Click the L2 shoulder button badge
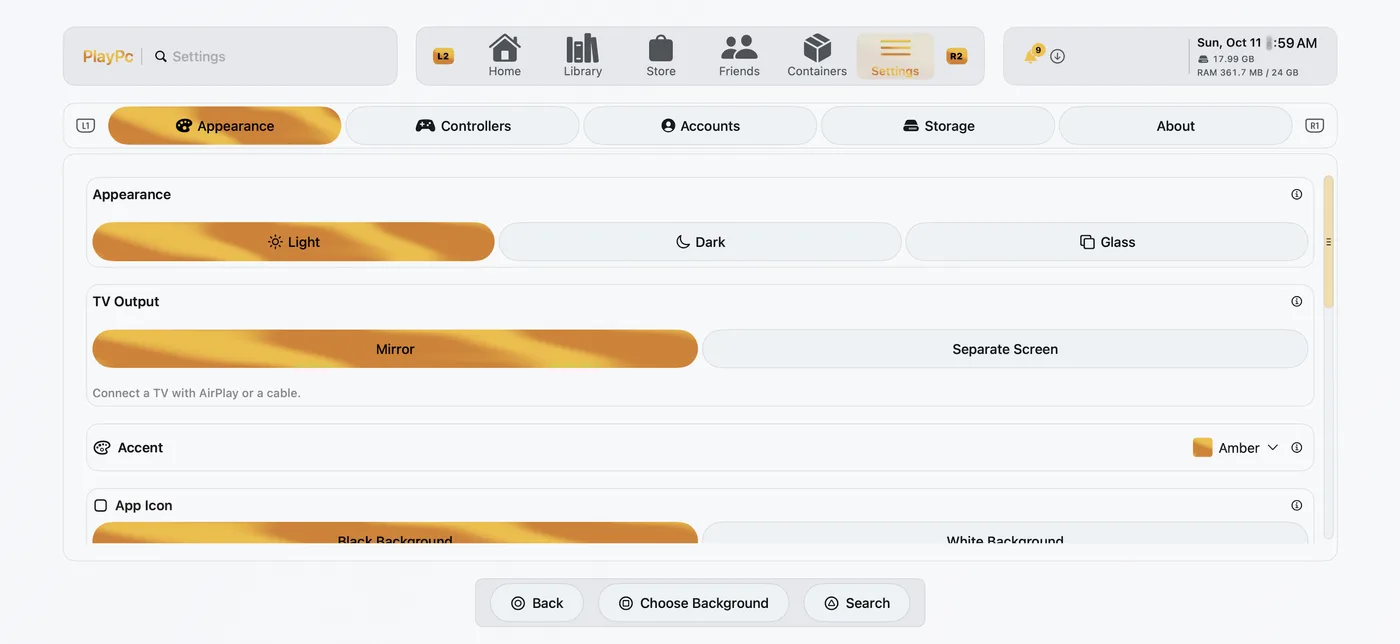 tap(443, 56)
